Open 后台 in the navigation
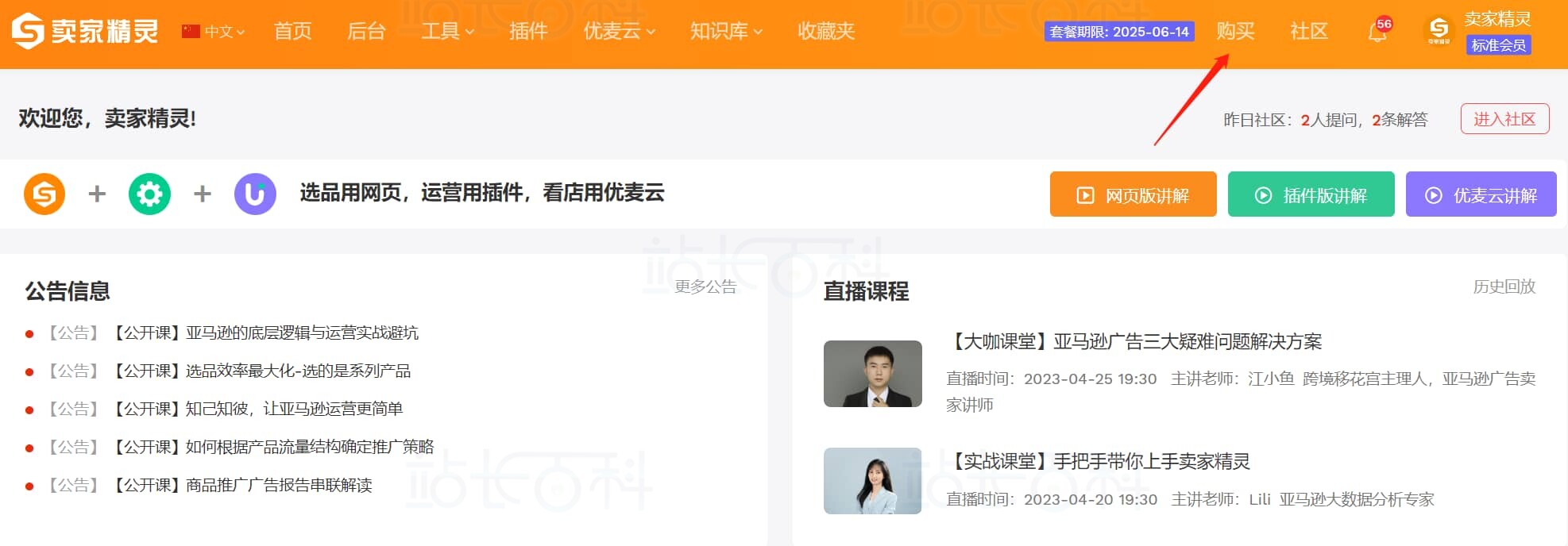This screenshot has height=546, width=1568. (x=366, y=31)
